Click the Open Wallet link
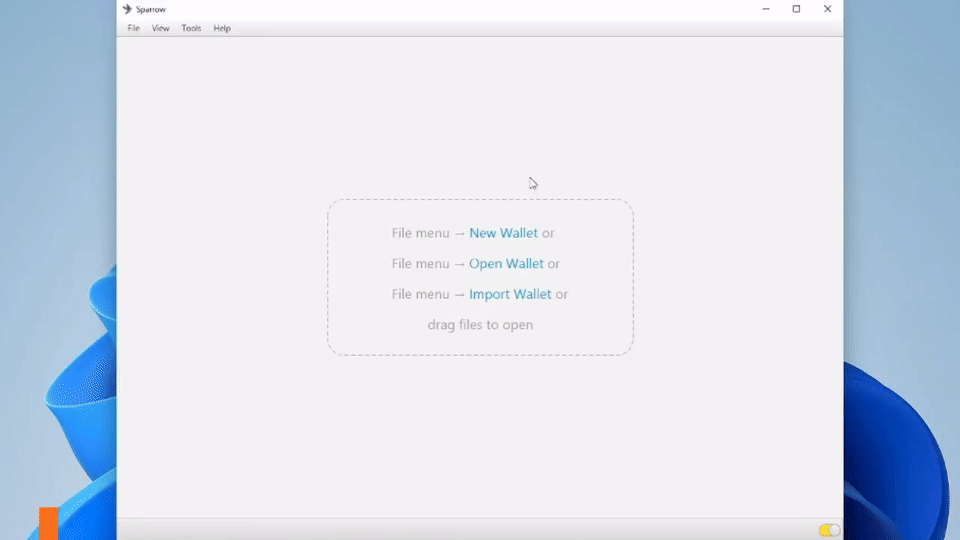The height and width of the screenshot is (540, 960). pos(506,264)
